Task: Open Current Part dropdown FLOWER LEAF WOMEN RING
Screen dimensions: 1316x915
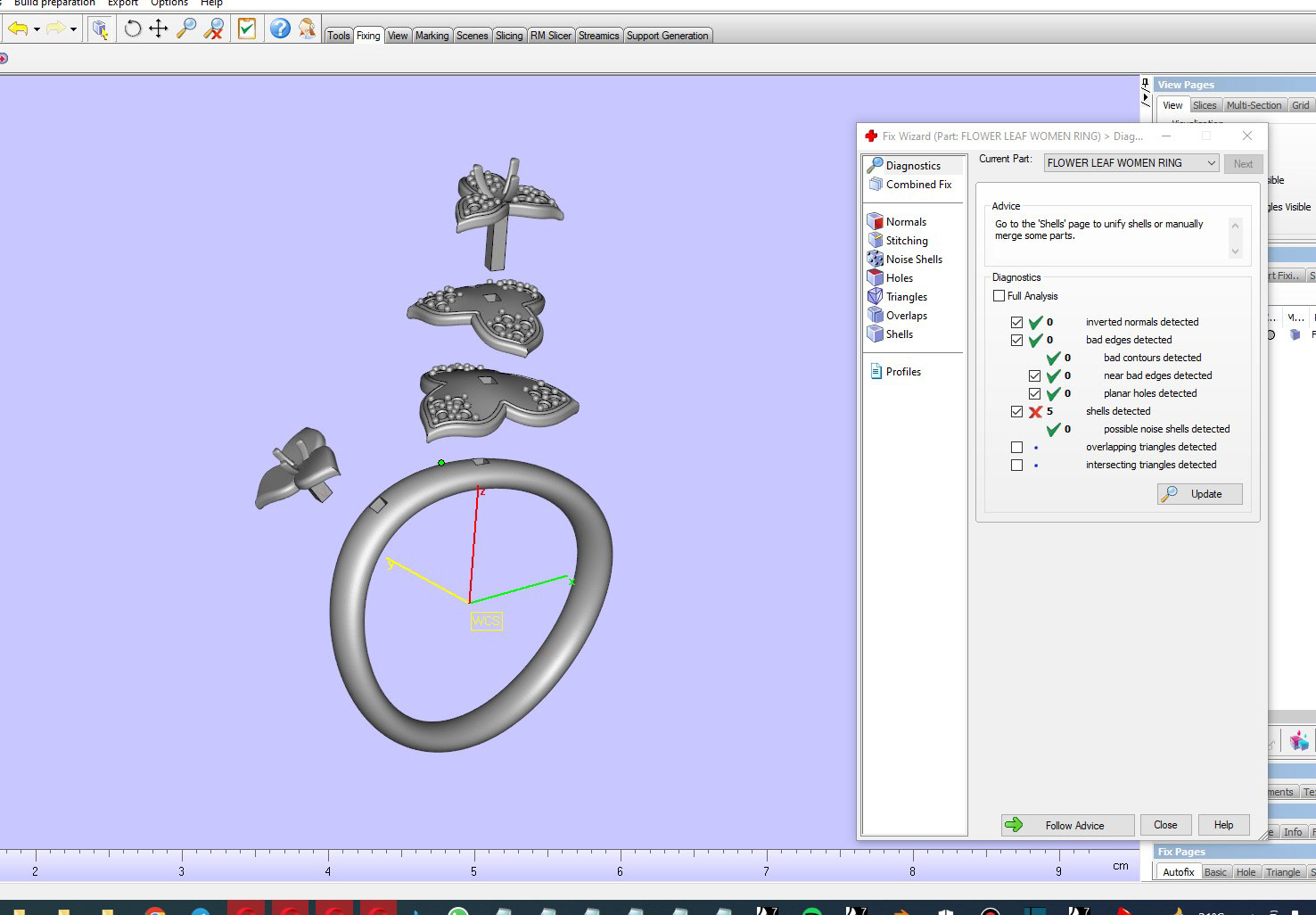Action: 1131,162
